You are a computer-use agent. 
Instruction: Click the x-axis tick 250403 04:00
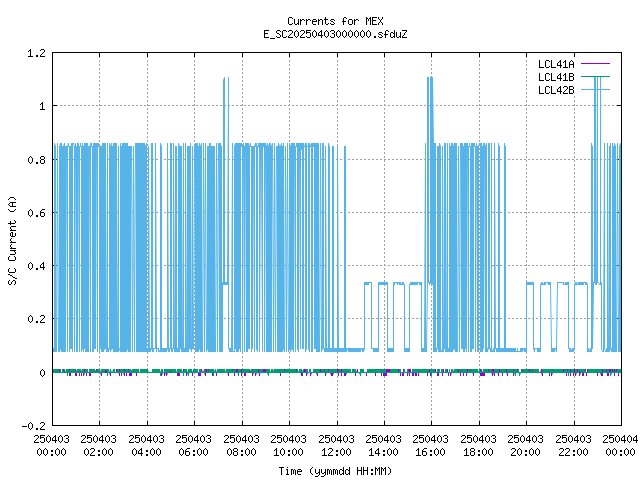coord(146,446)
